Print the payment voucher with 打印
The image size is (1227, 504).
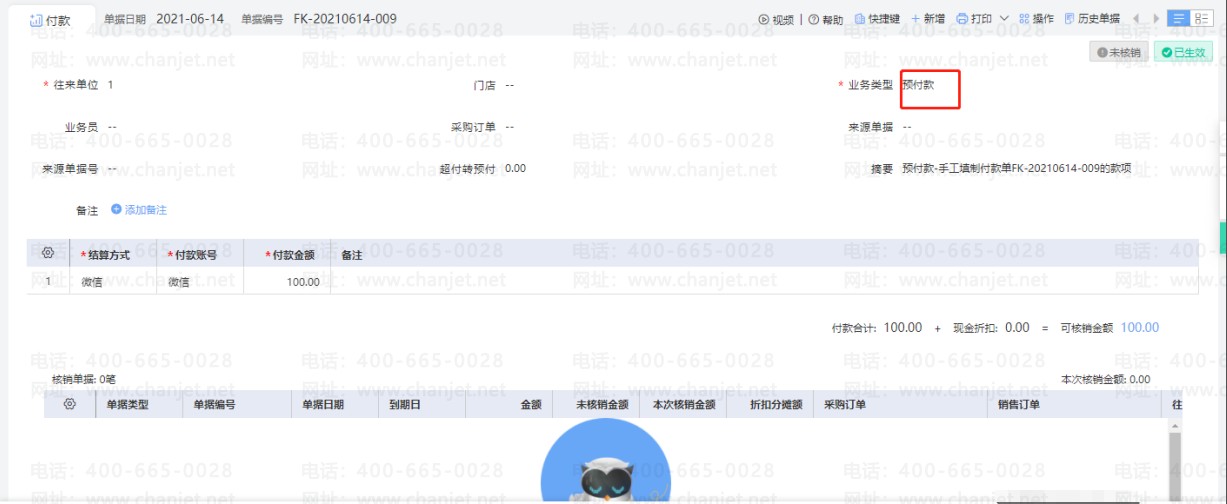click(974, 19)
